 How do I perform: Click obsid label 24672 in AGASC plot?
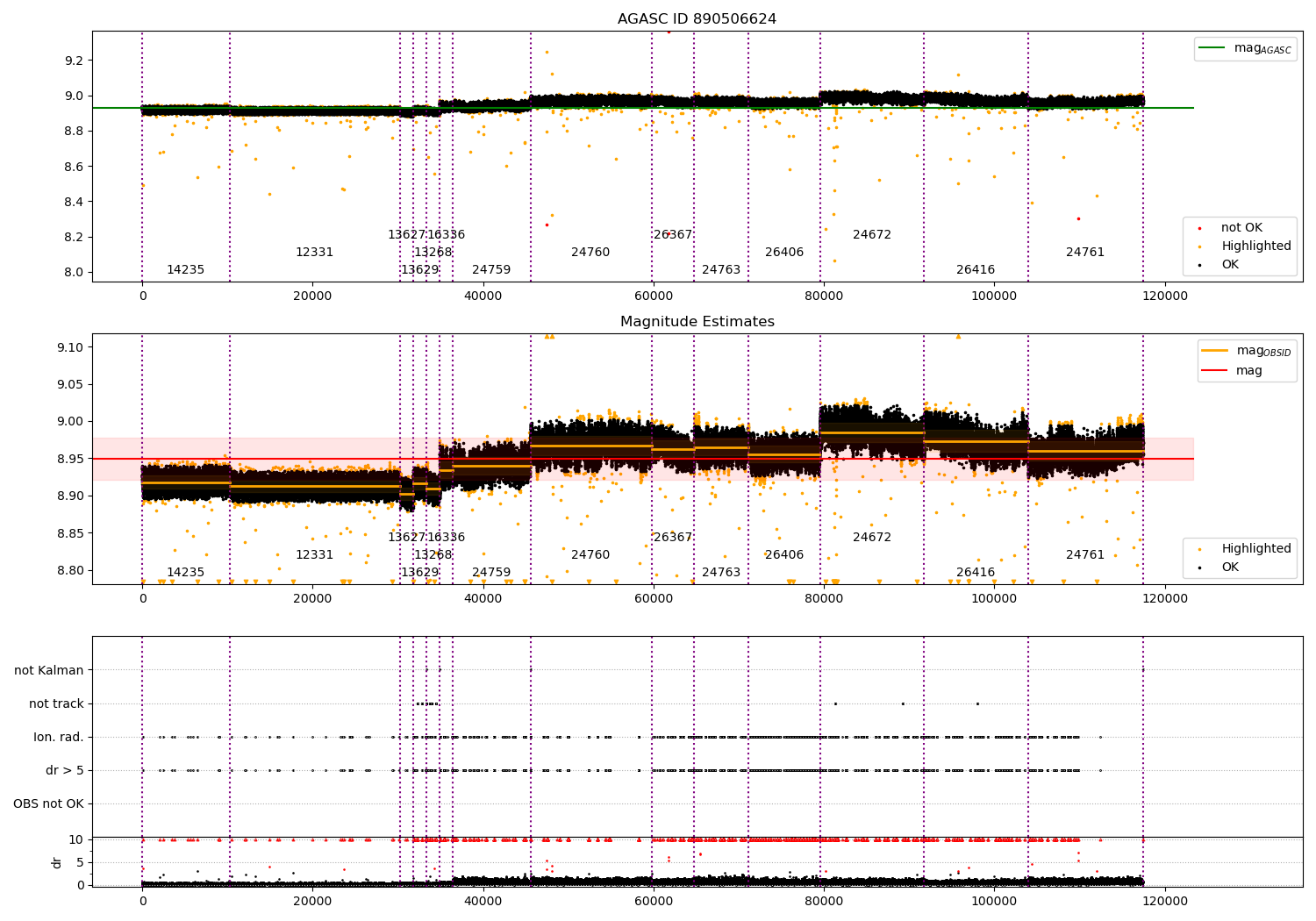pos(872,235)
